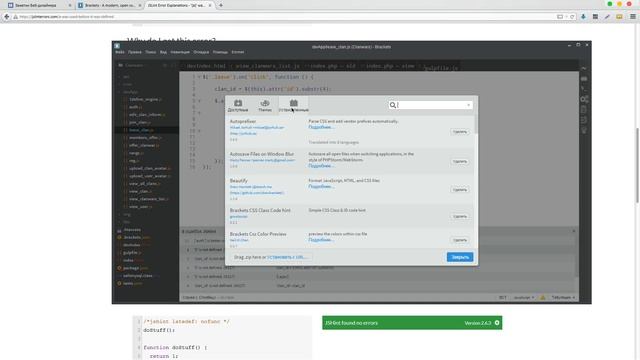Viewport: 640px width, 360px height.
Task: Select the Установленные tab in Extension Manager
Action: coord(293,105)
